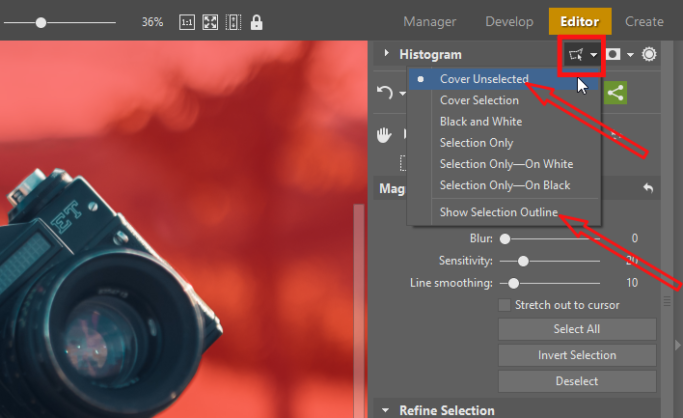Click the gear settings icon
This screenshot has height=418, width=683.
[649, 54]
